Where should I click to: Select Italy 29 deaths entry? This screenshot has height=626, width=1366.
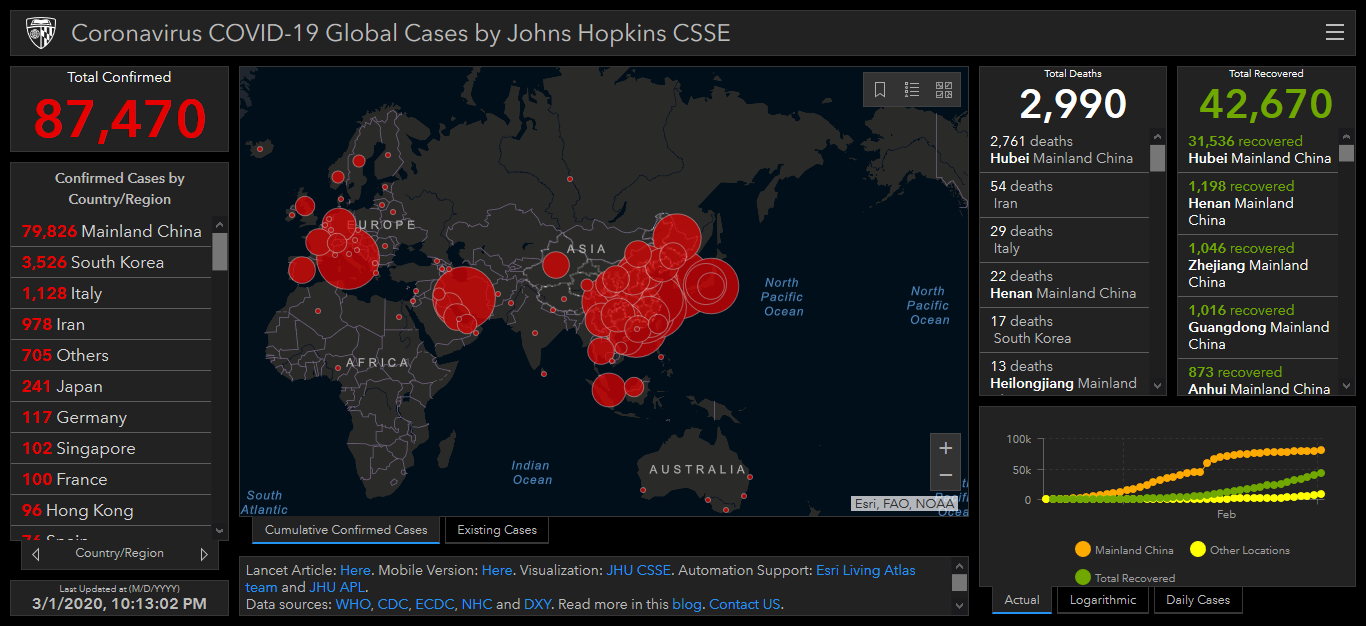click(1064, 240)
